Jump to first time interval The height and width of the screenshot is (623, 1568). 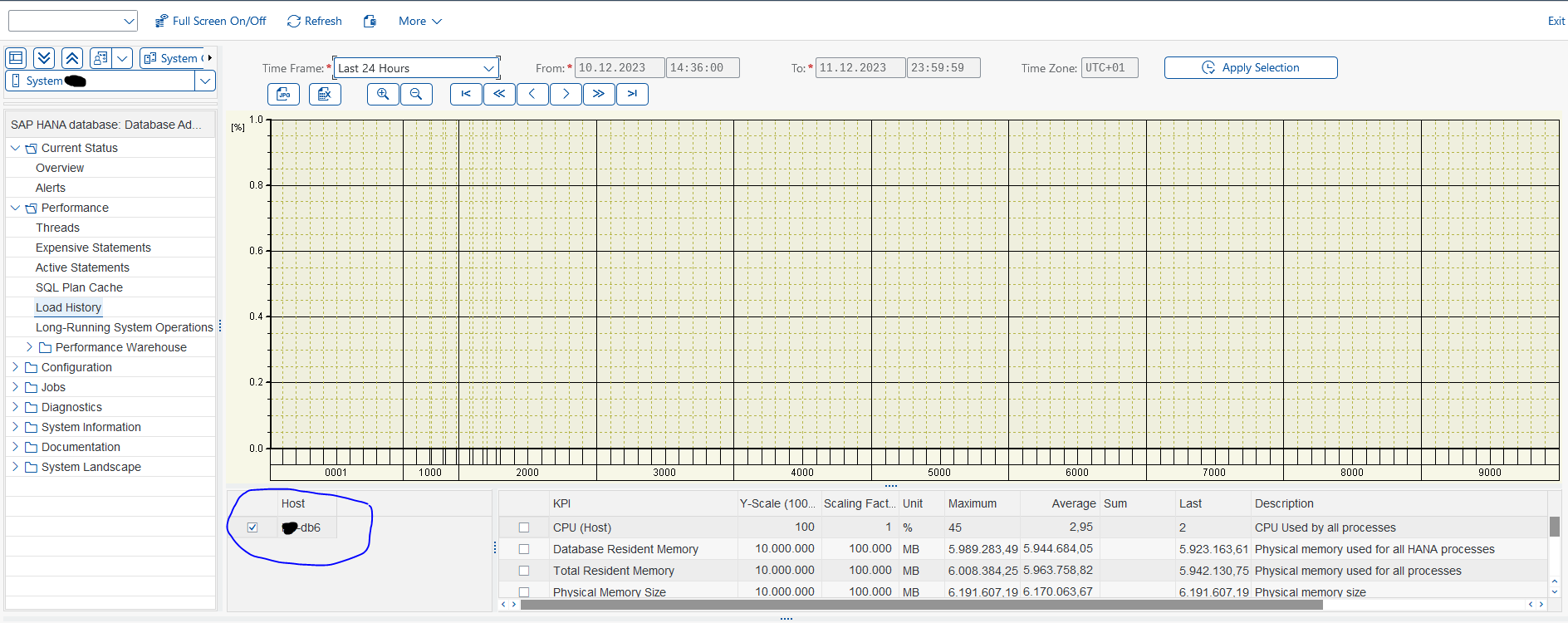[466, 94]
